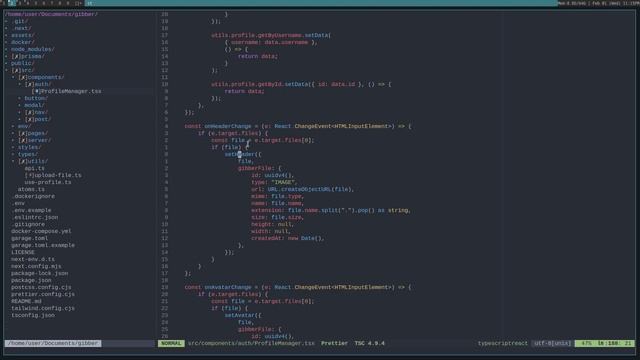Open docker-compose.yml file
This screenshot has width=640, height=360.
(x=41, y=231)
